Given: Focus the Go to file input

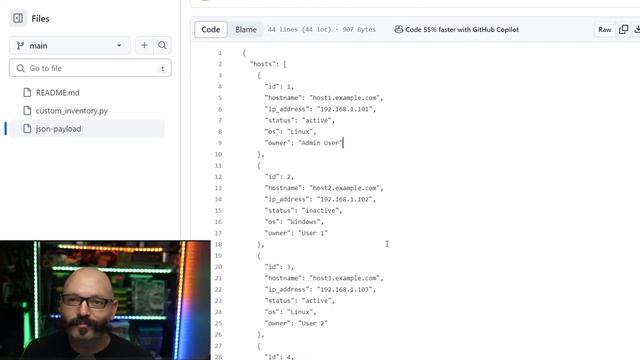Looking at the screenshot, I should [x=90, y=68].
